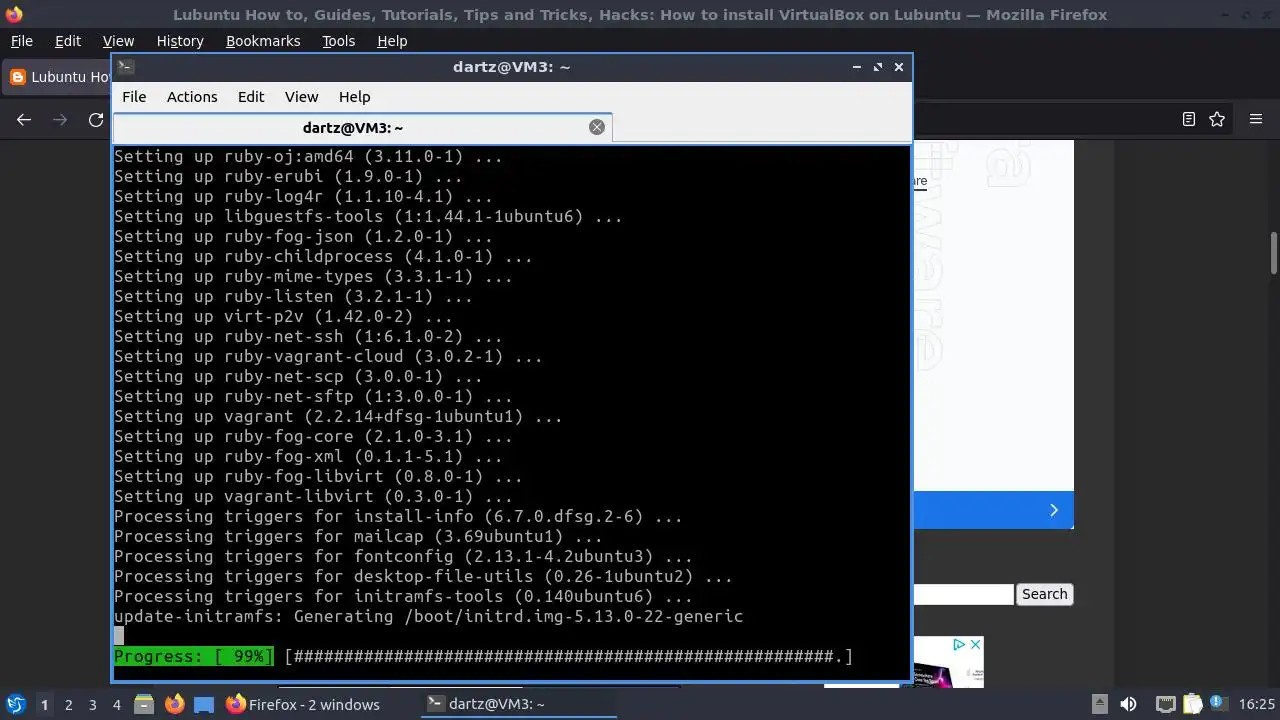Open the update notifier tray icon
The width and height of the screenshot is (1280, 720).
coord(1219,704)
